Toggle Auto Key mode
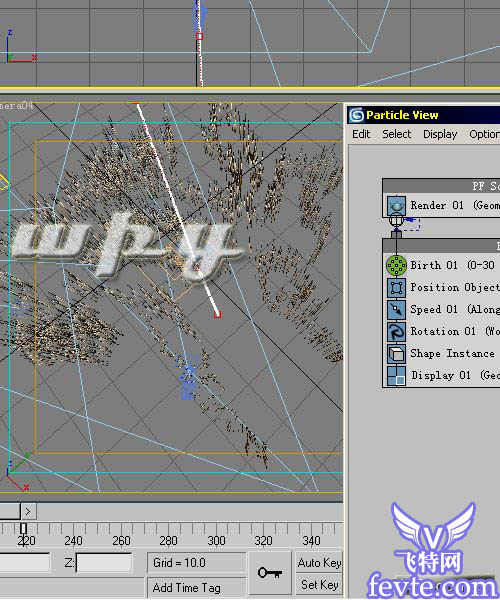 click(319, 563)
